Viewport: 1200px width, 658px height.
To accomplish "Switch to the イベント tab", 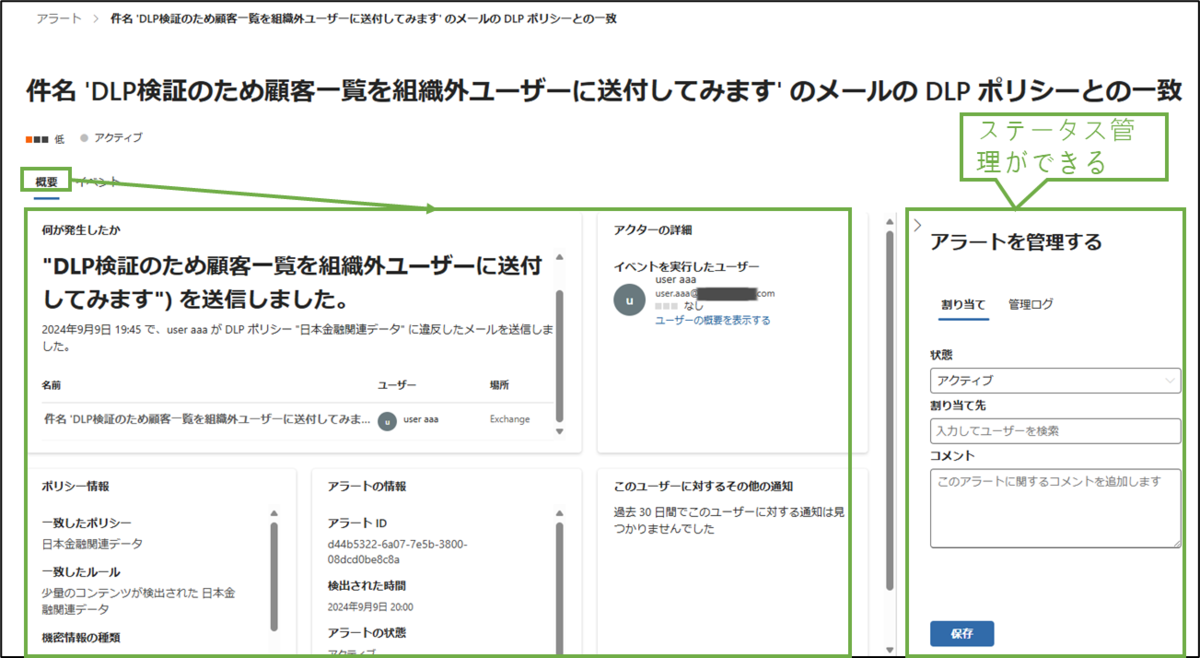I will [100, 182].
